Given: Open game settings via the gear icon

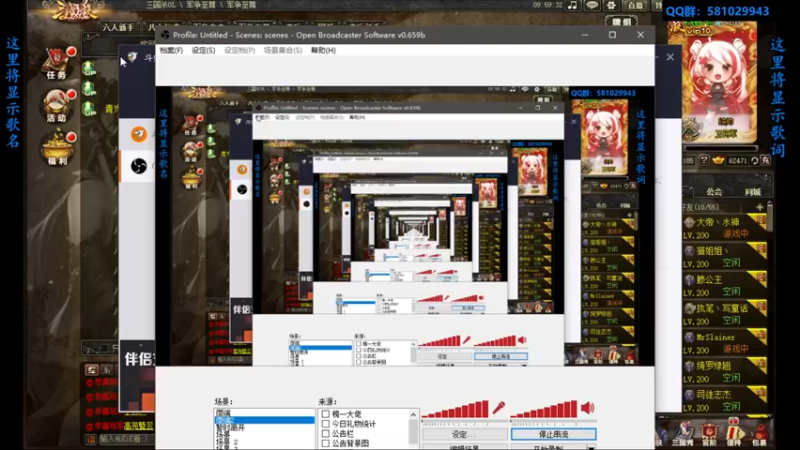Looking at the screenshot, I should (x=611, y=5).
